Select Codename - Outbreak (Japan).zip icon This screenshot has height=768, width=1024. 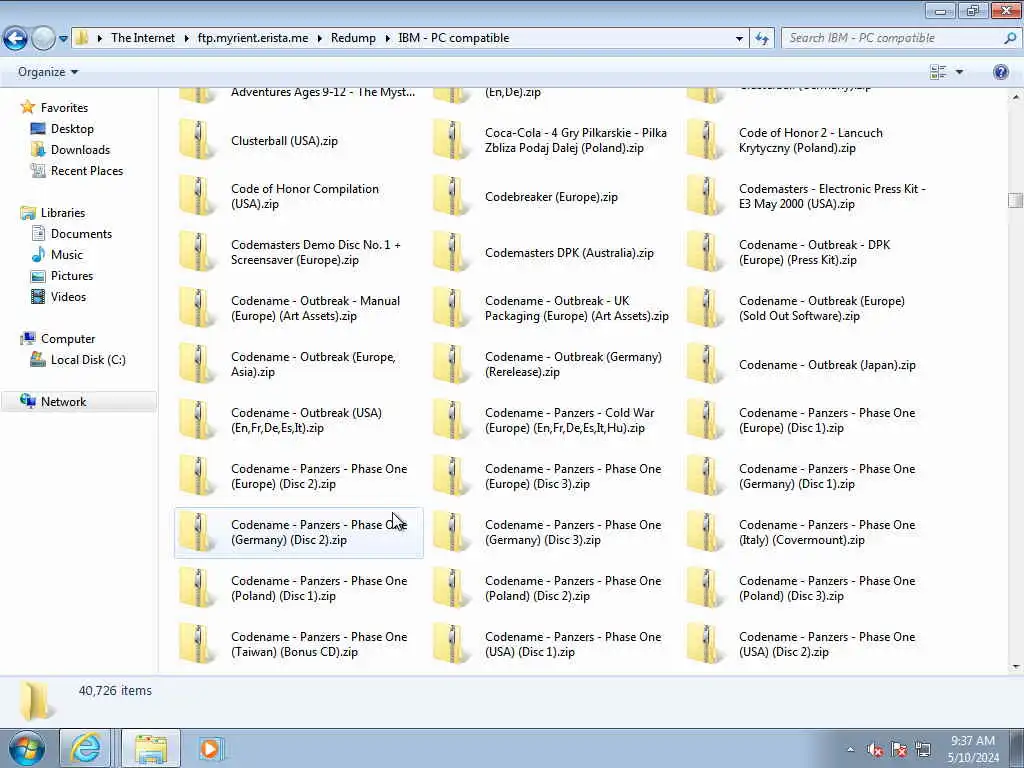tap(705, 364)
